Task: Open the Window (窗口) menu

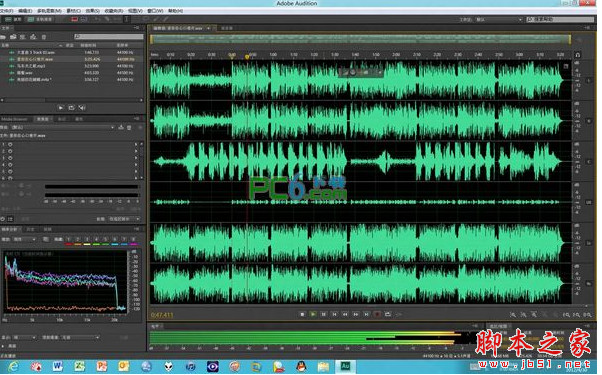Action: pos(155,11)
